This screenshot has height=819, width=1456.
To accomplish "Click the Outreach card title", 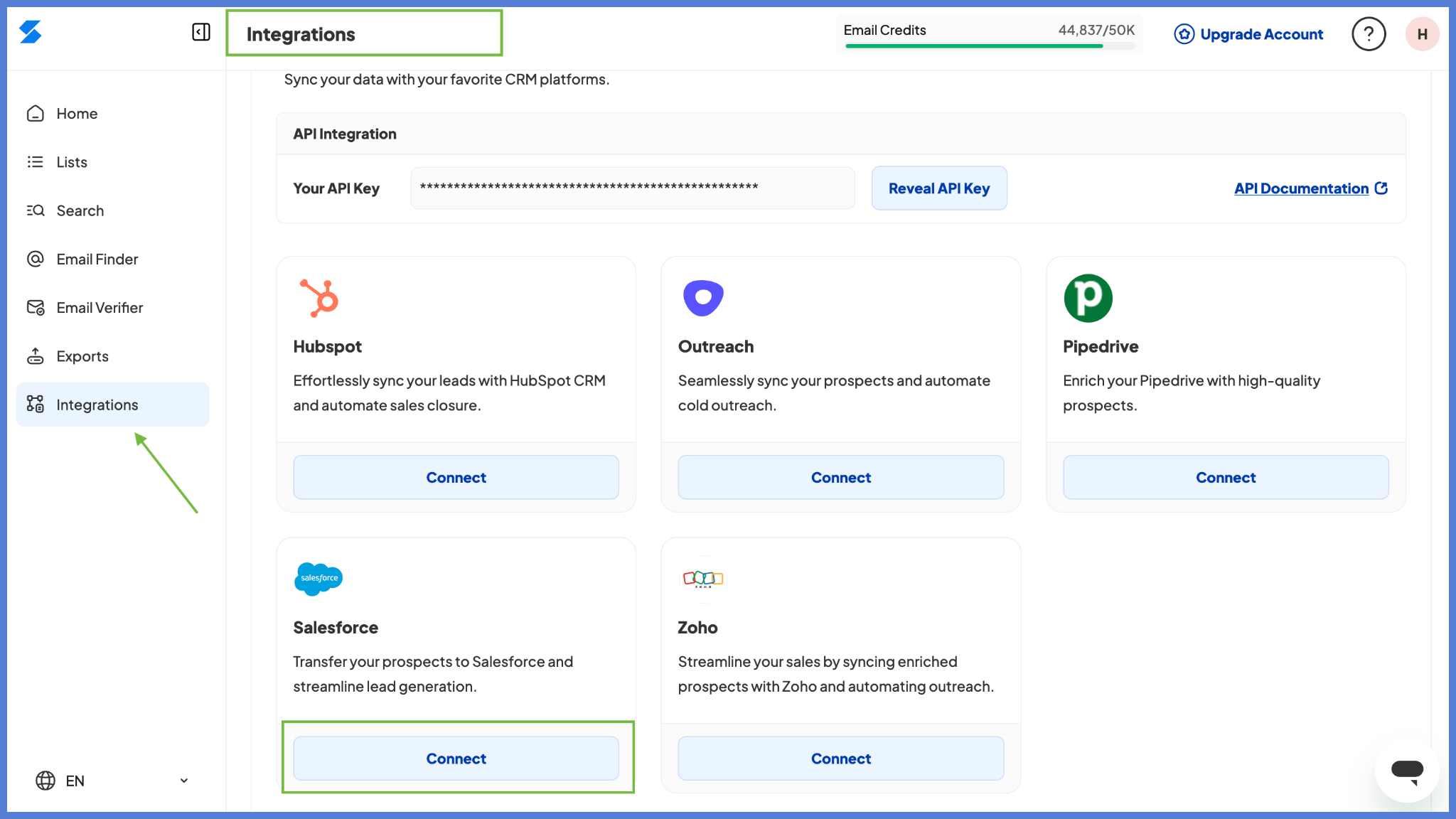I will coord(716,346).
